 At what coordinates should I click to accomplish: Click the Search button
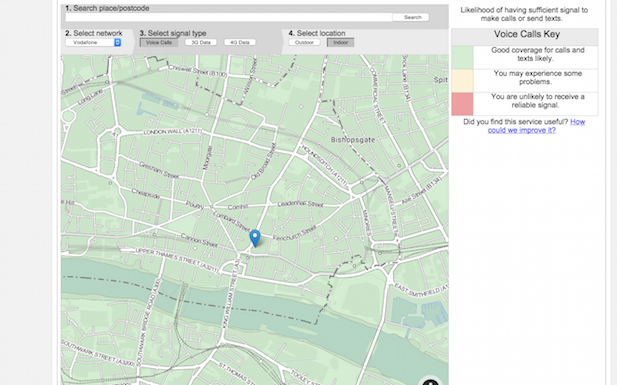[411, 17]
